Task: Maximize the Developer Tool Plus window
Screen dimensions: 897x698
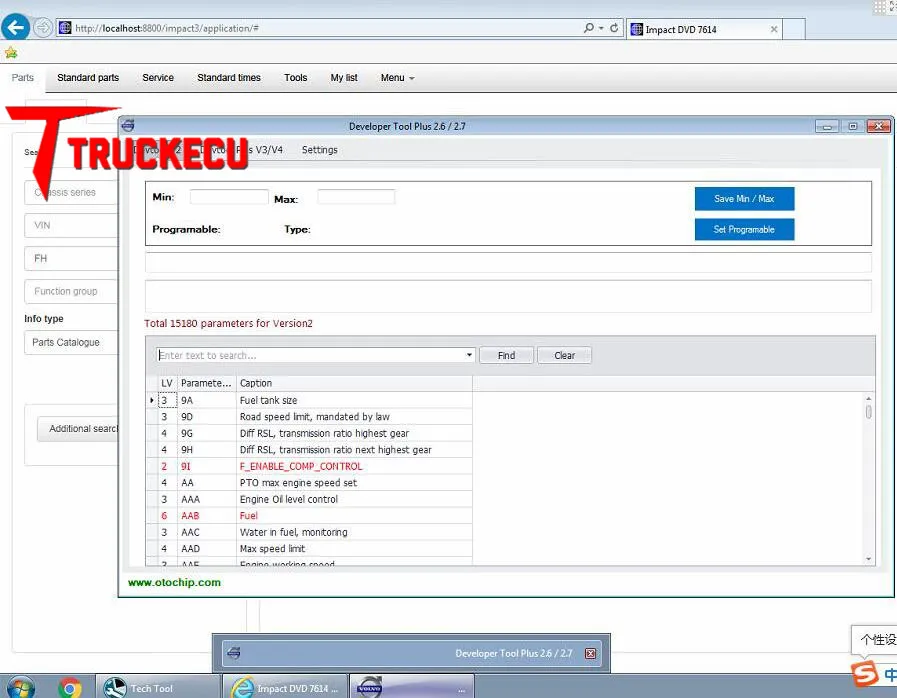Action: 852,126
